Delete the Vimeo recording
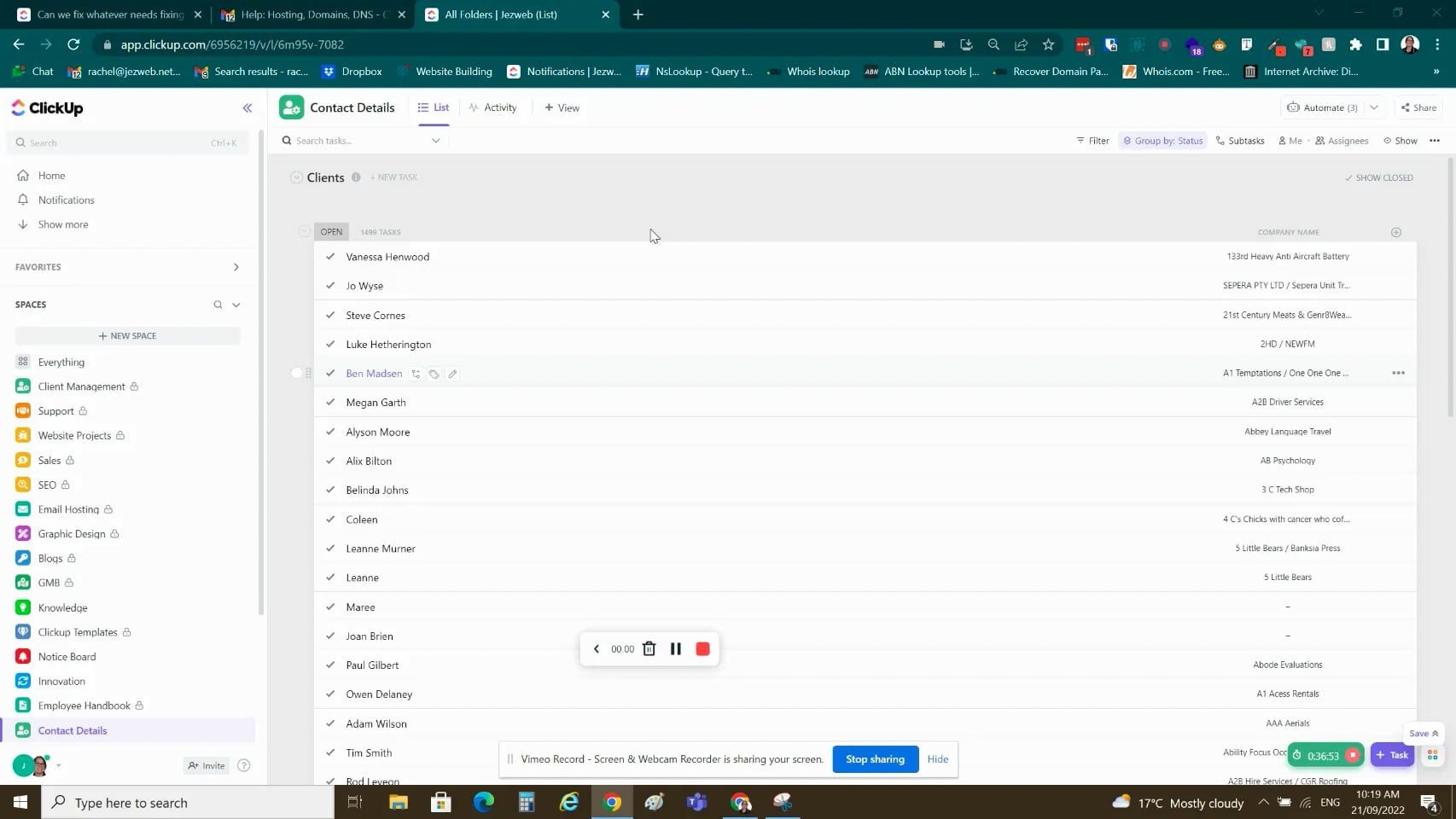1456x819 pixels. click(649, 649)
